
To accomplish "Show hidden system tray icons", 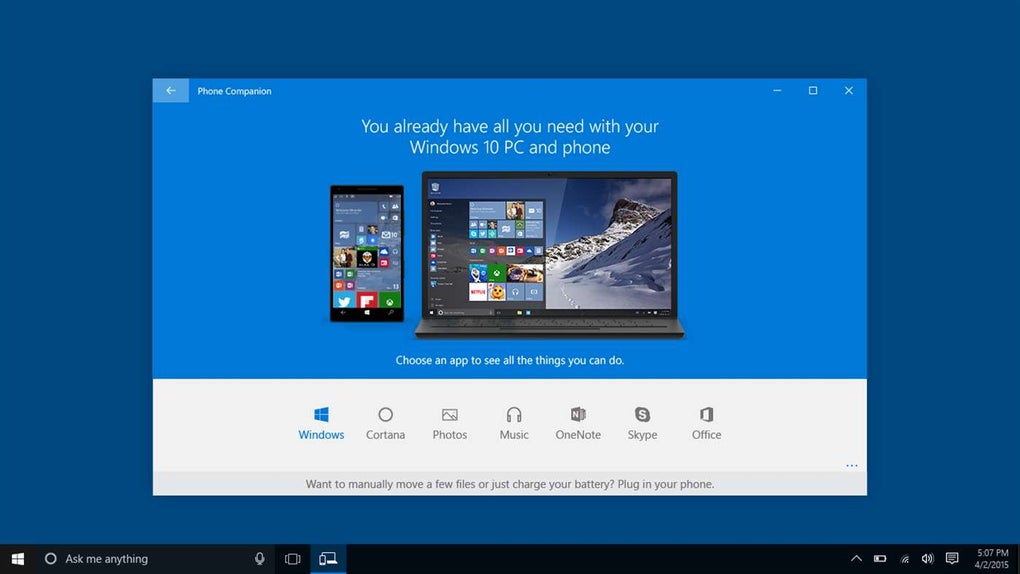I will tap(856, 558).
